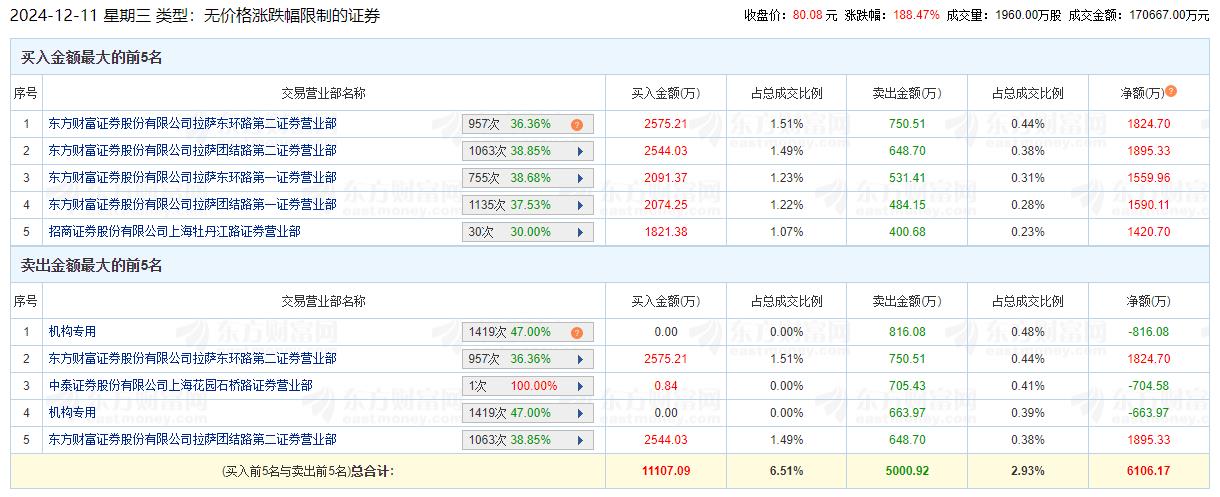Click the arrow in the 1135次 37.53% badge
Screen dimensions: 1220x497
(x=579, y=205)
